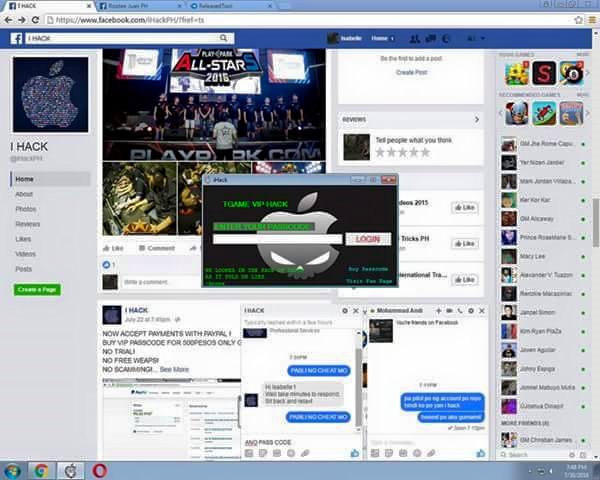The width and height of the screenshot is (600, 480).
Task: Select About in the page sidebar
Action: click(x=24, y=194)
